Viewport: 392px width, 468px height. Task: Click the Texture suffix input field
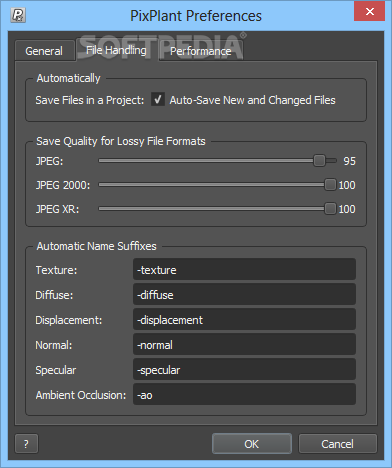pyautogui.click(x=244, y=269)
